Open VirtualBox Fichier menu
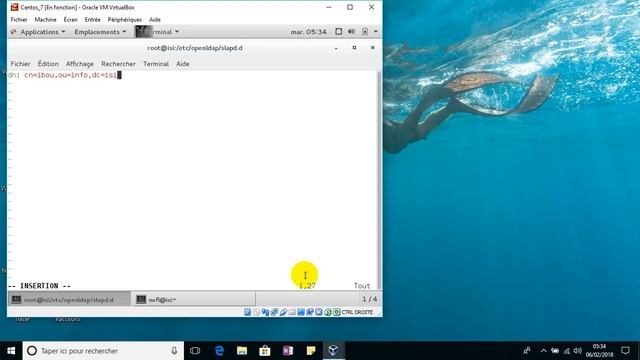The width and height of the screenshot is (640, 360). 19,20
